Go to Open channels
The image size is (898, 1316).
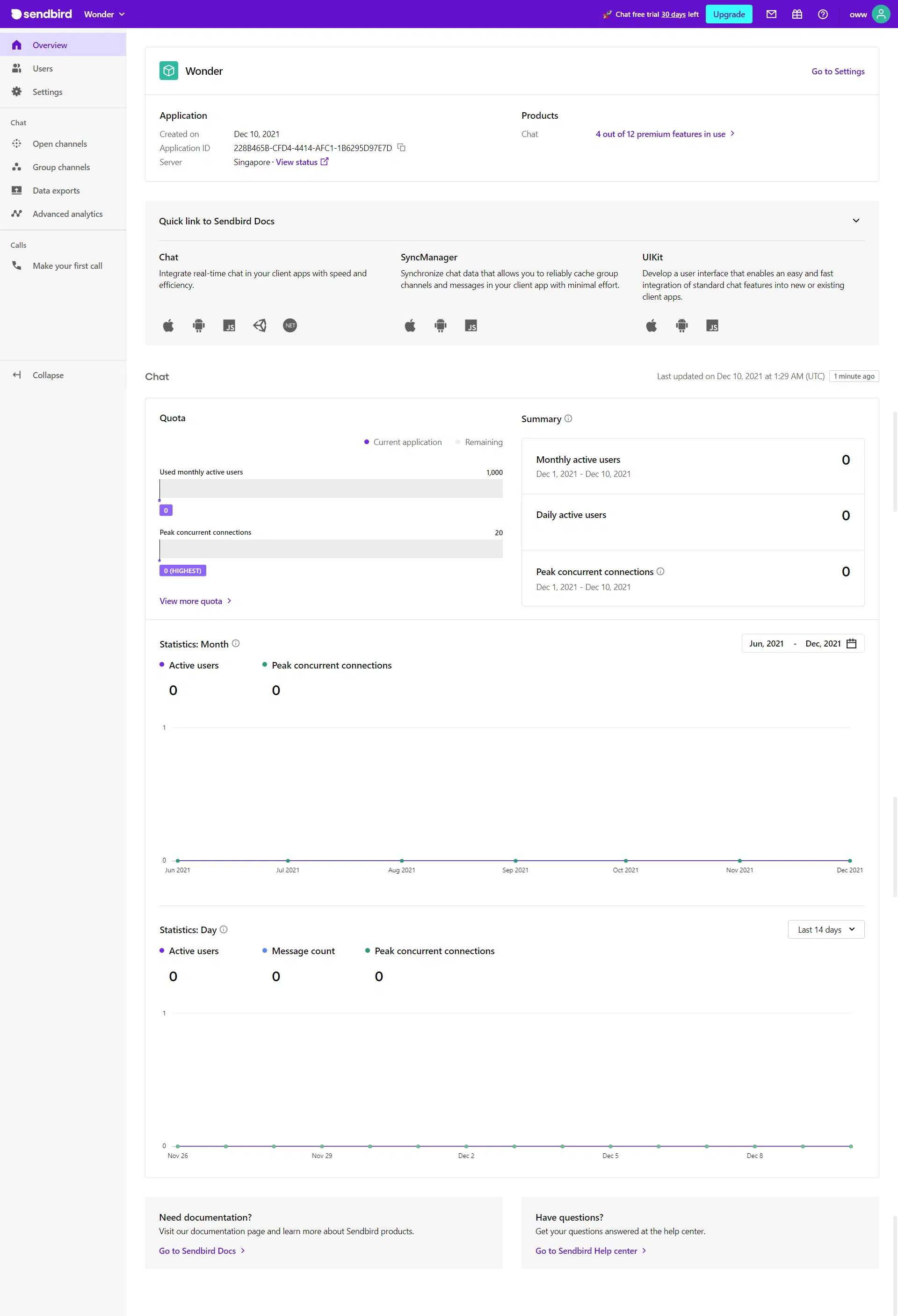coord(63,144)
